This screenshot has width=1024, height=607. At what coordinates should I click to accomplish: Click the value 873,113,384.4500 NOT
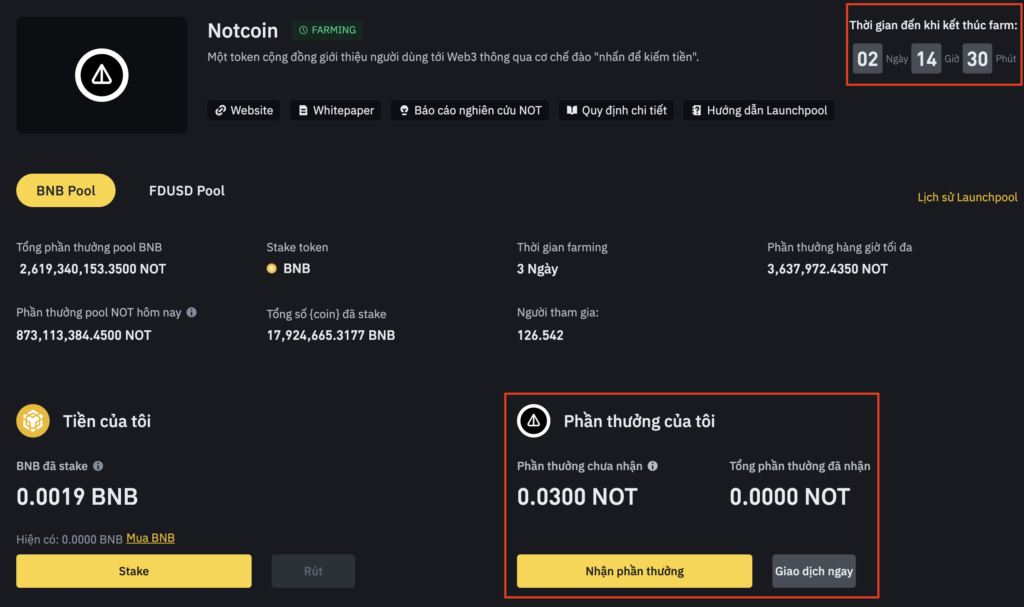(84, 335)
